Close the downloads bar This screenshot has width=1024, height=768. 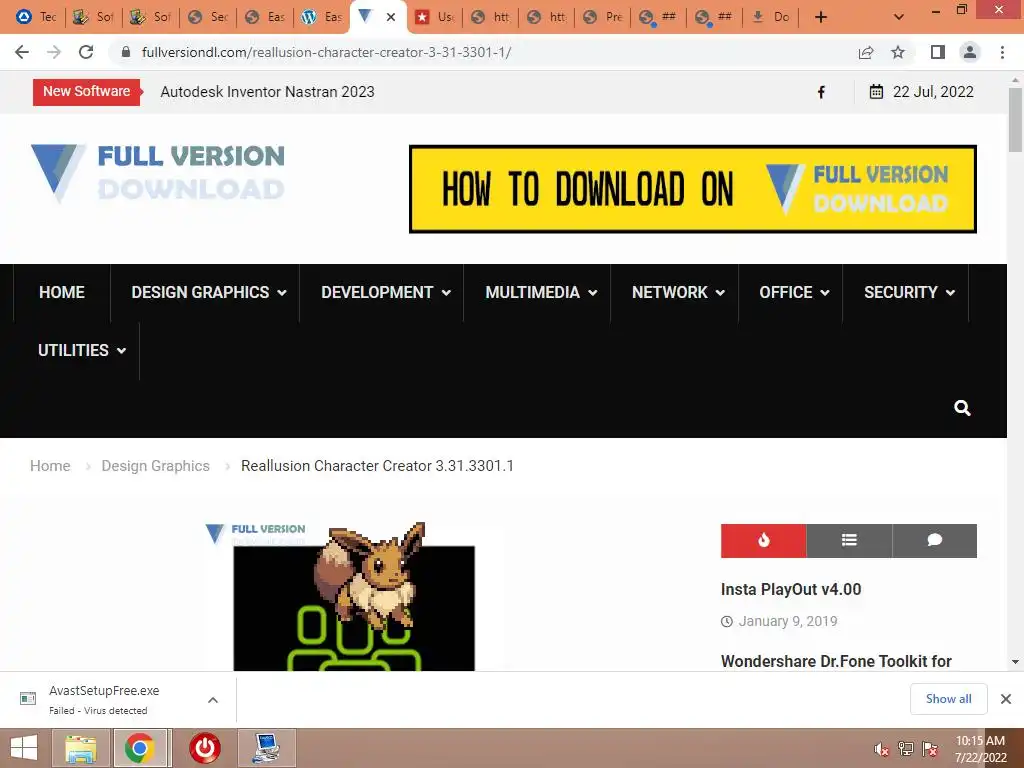point(1006,699)
